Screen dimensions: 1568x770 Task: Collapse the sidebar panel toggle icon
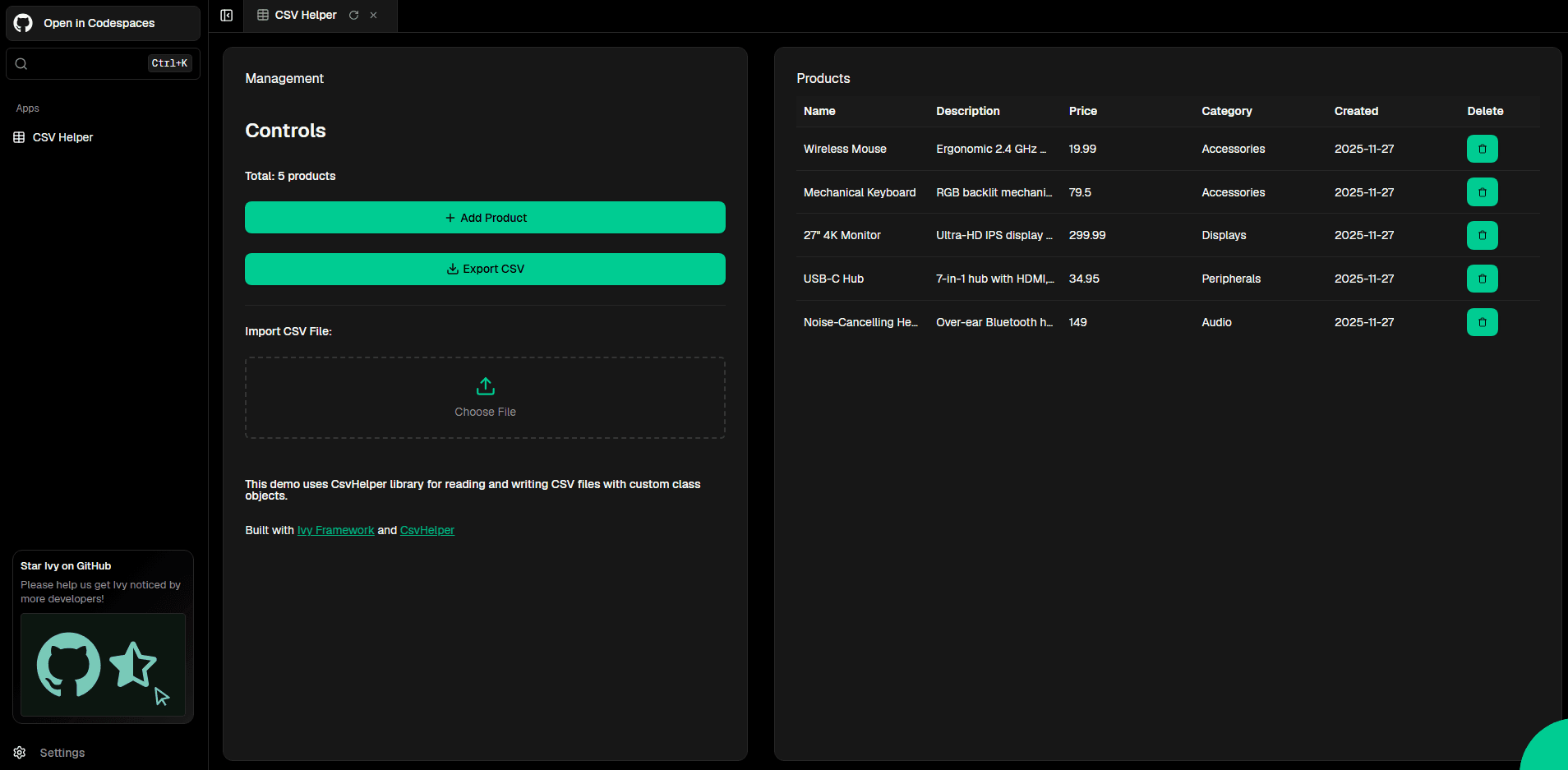227,16
